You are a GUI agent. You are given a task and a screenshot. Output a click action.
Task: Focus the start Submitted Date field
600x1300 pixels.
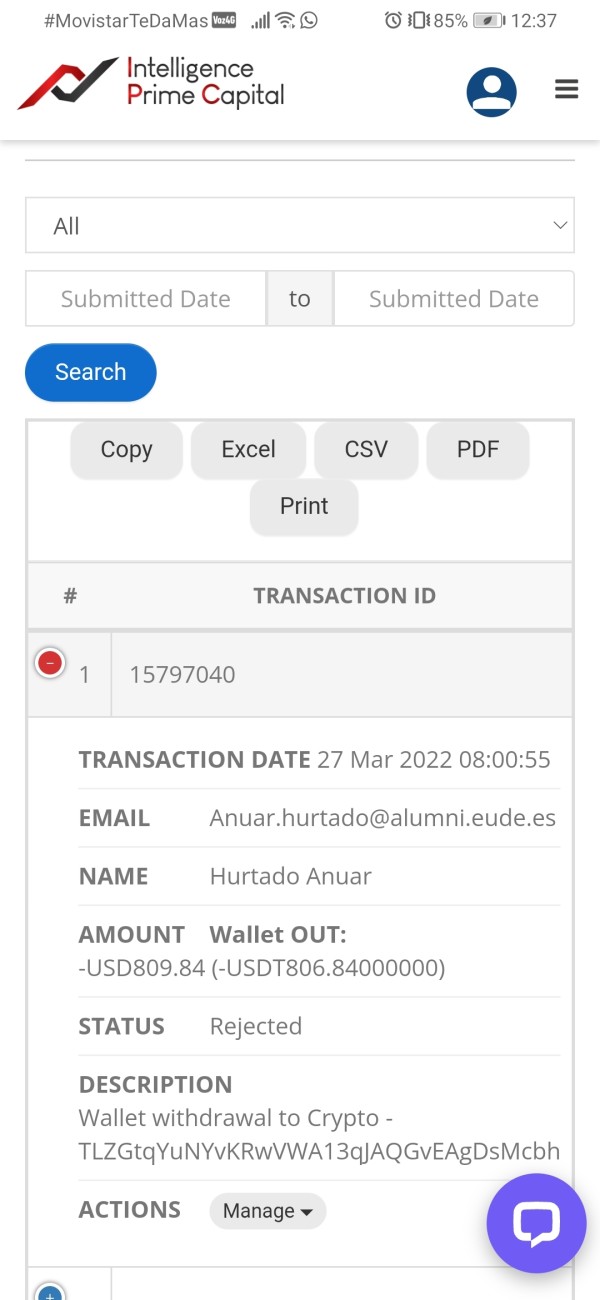(x=146, y=299)
